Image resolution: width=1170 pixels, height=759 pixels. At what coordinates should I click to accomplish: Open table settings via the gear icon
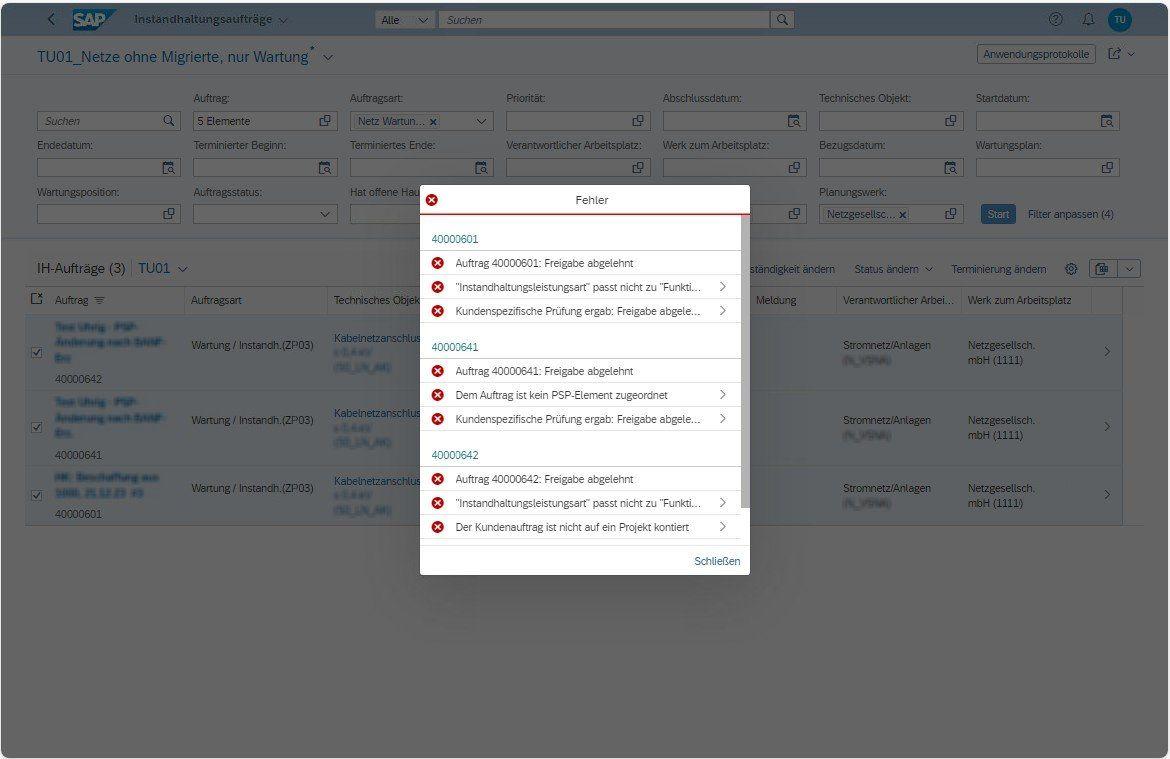pos(1069,269)
